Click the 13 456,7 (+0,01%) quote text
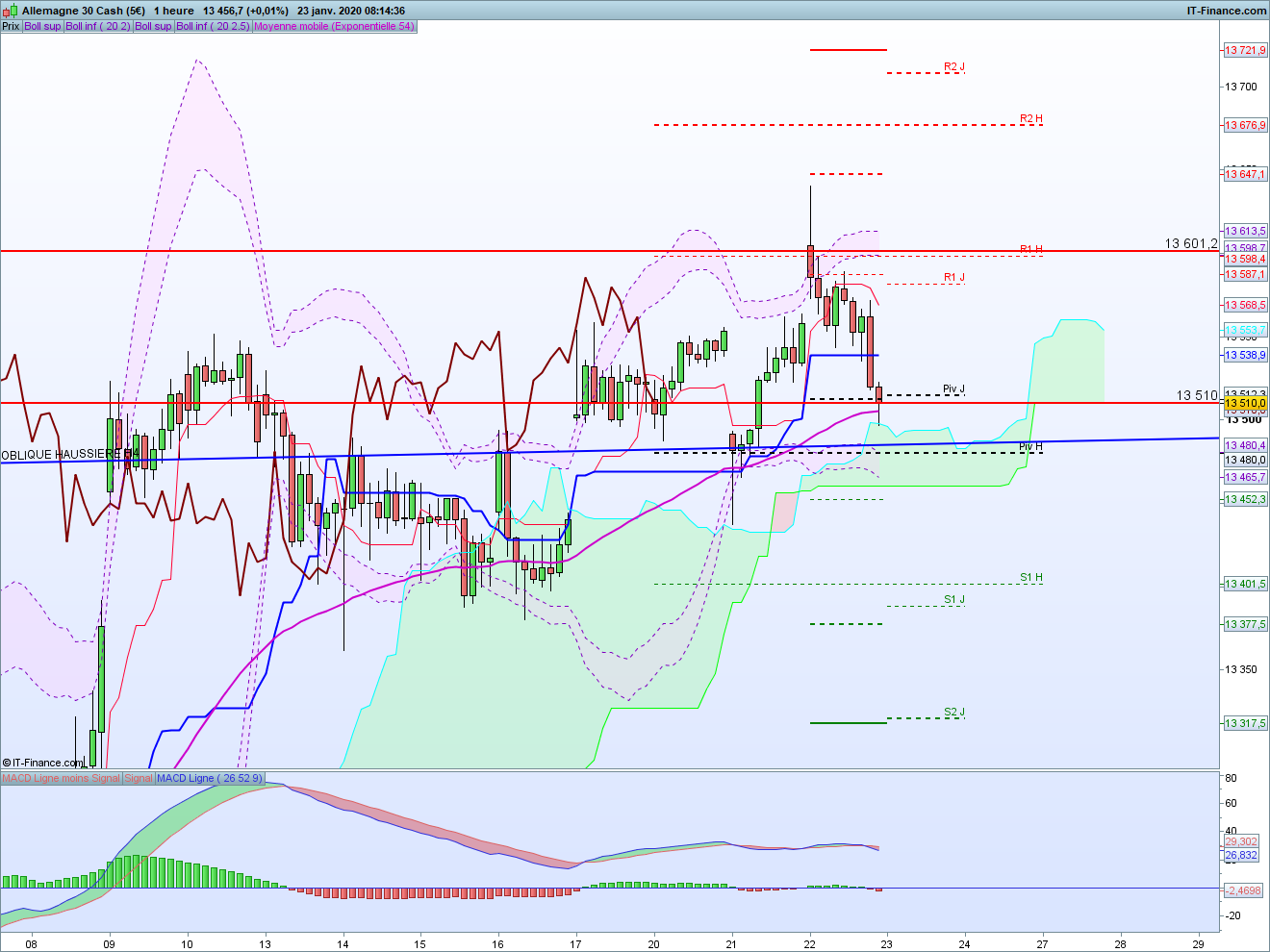The width and height of the screenshot is (1270, 952). click(x=245, y=11)
